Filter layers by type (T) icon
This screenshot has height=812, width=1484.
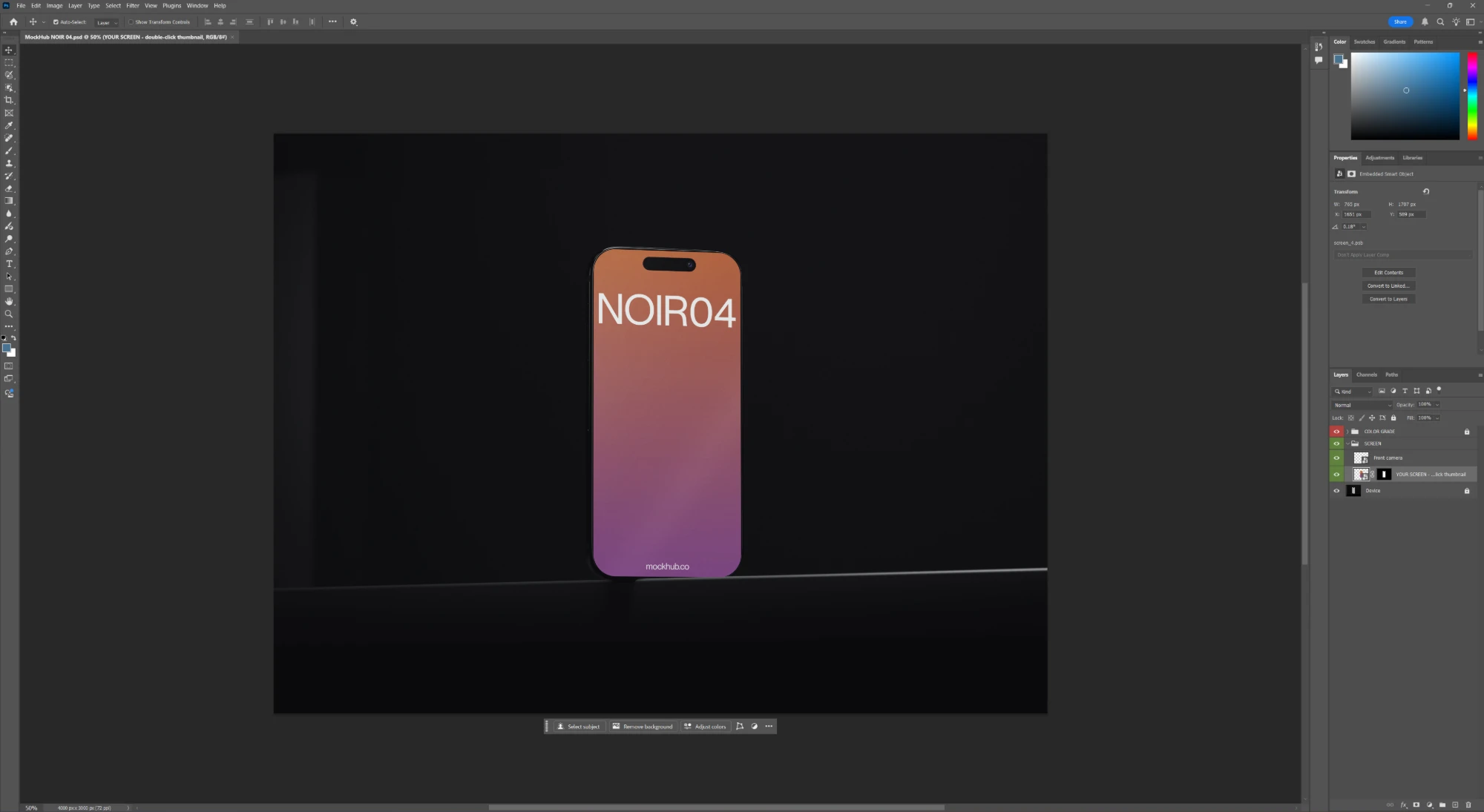1405,391
